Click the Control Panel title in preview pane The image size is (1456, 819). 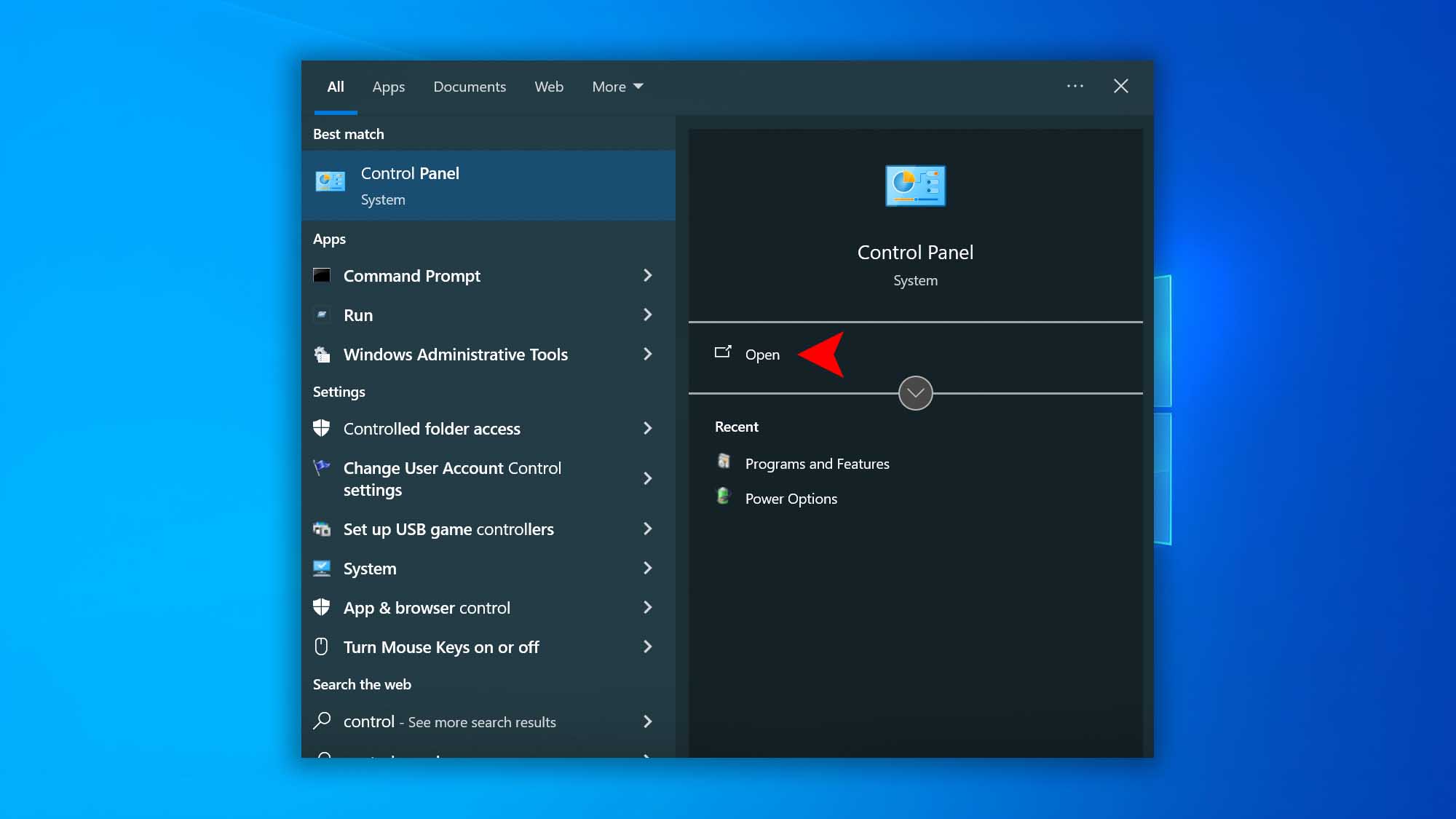pos(915,252)
